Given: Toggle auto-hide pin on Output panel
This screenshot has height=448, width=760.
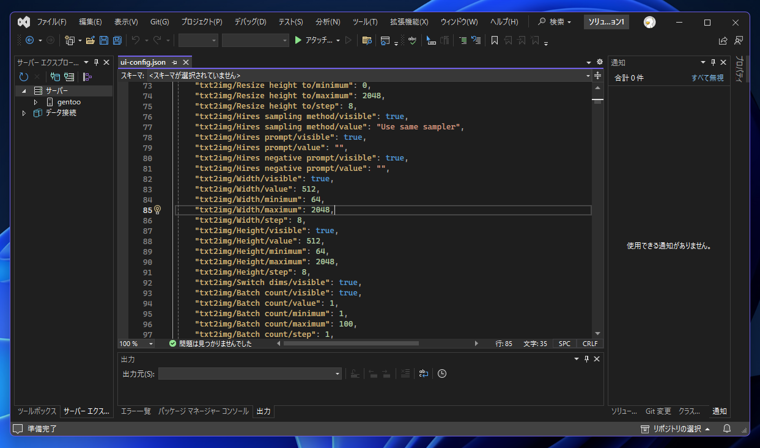Looking at the screenshot, I should point(586,359).
